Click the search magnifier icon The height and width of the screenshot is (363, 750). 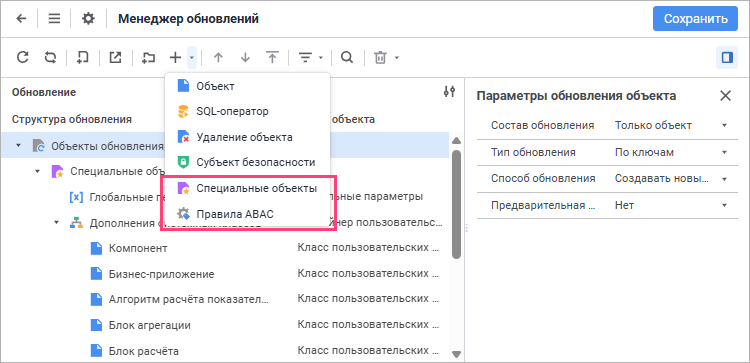point(347,58)
